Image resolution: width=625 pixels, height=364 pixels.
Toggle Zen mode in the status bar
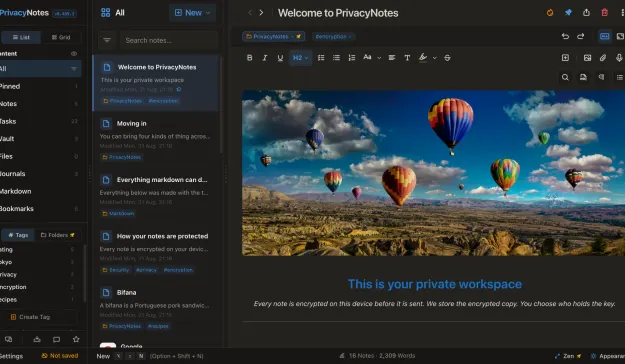[x=568, y=356]
